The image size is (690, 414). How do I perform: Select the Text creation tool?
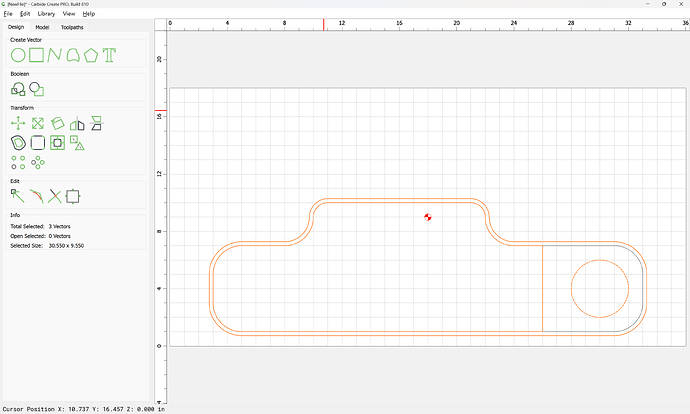tap(109, 55)
